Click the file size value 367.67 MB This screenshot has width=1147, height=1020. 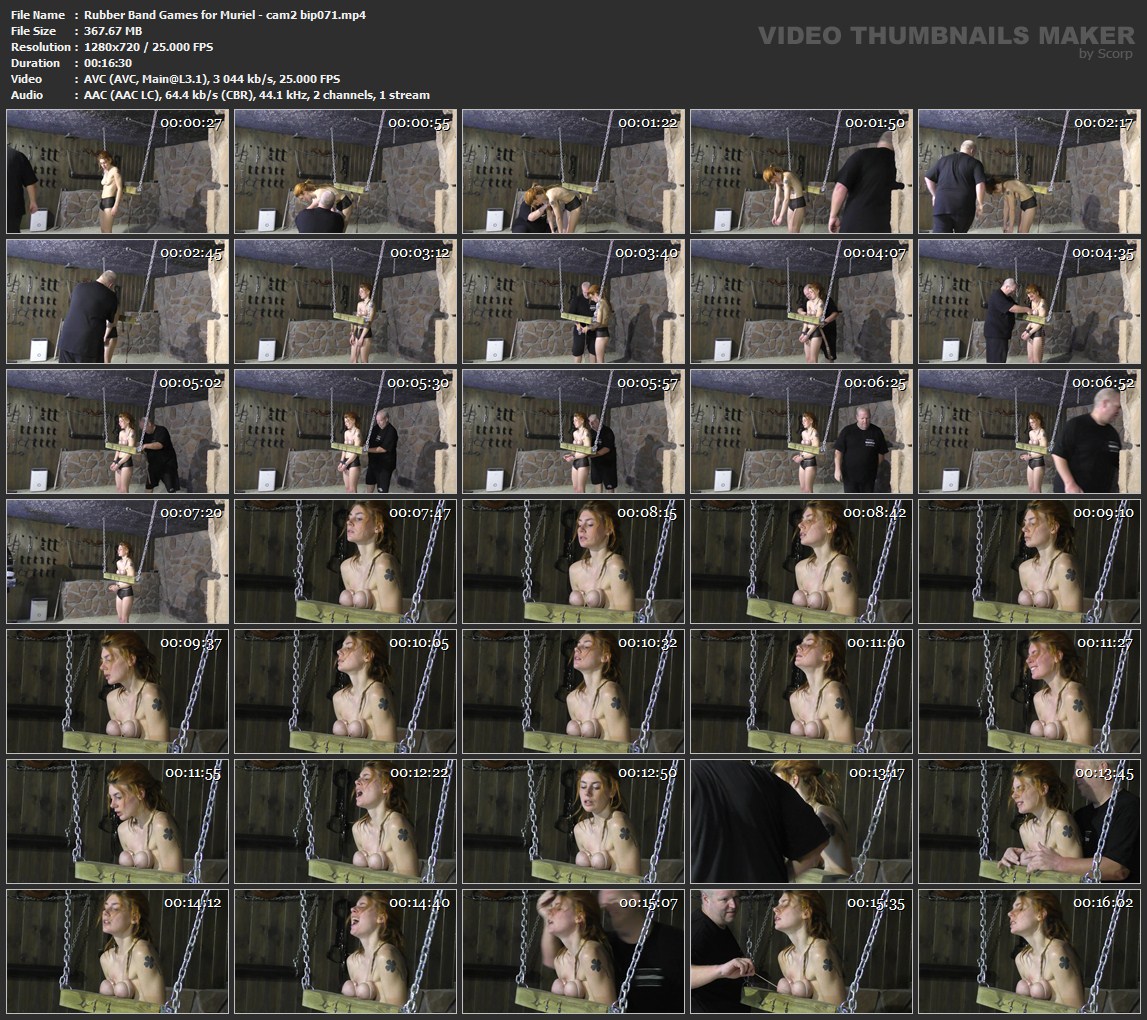pyautogui.click(x=113, y=31)
